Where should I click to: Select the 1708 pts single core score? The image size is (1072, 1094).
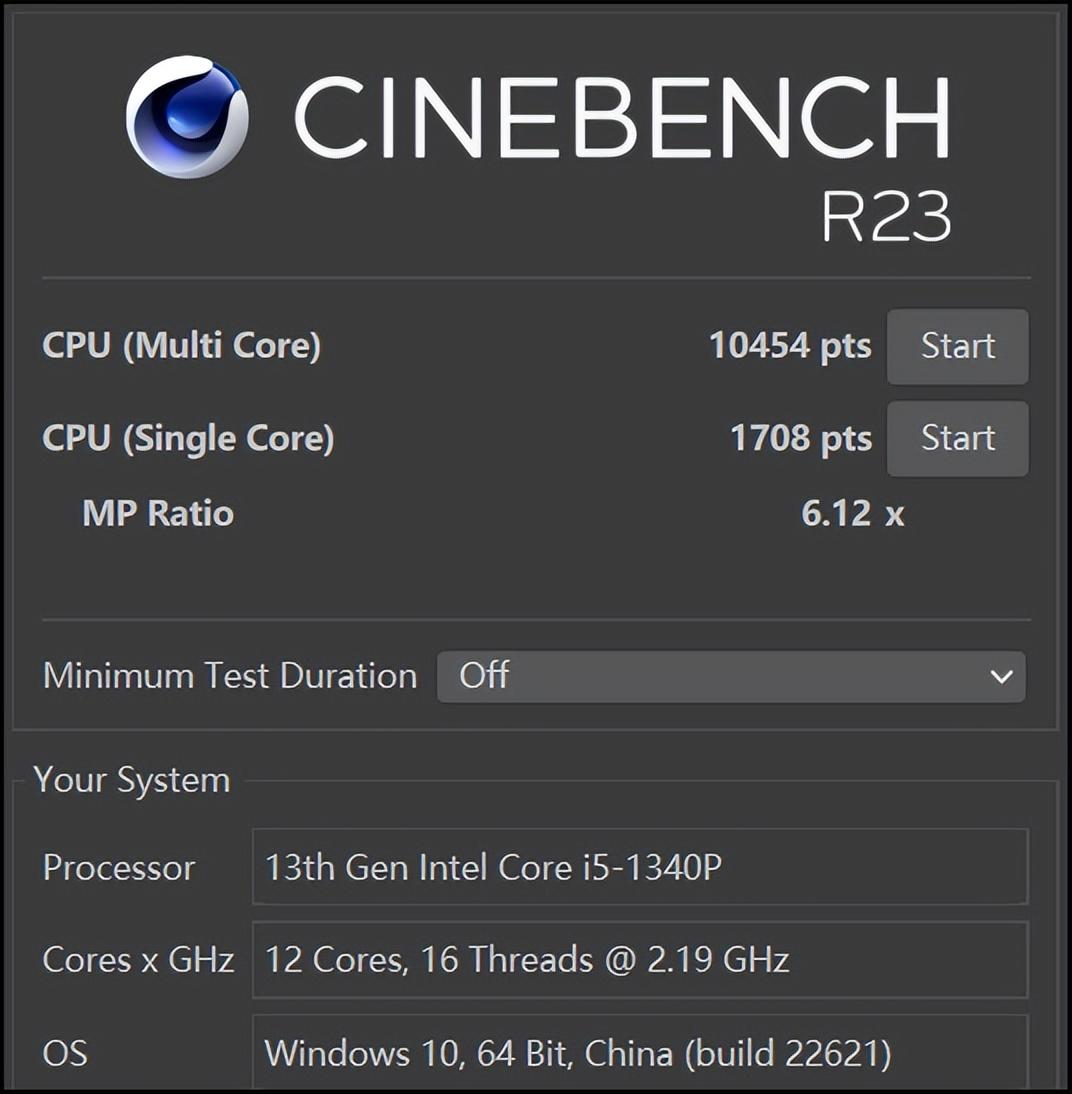801,438
